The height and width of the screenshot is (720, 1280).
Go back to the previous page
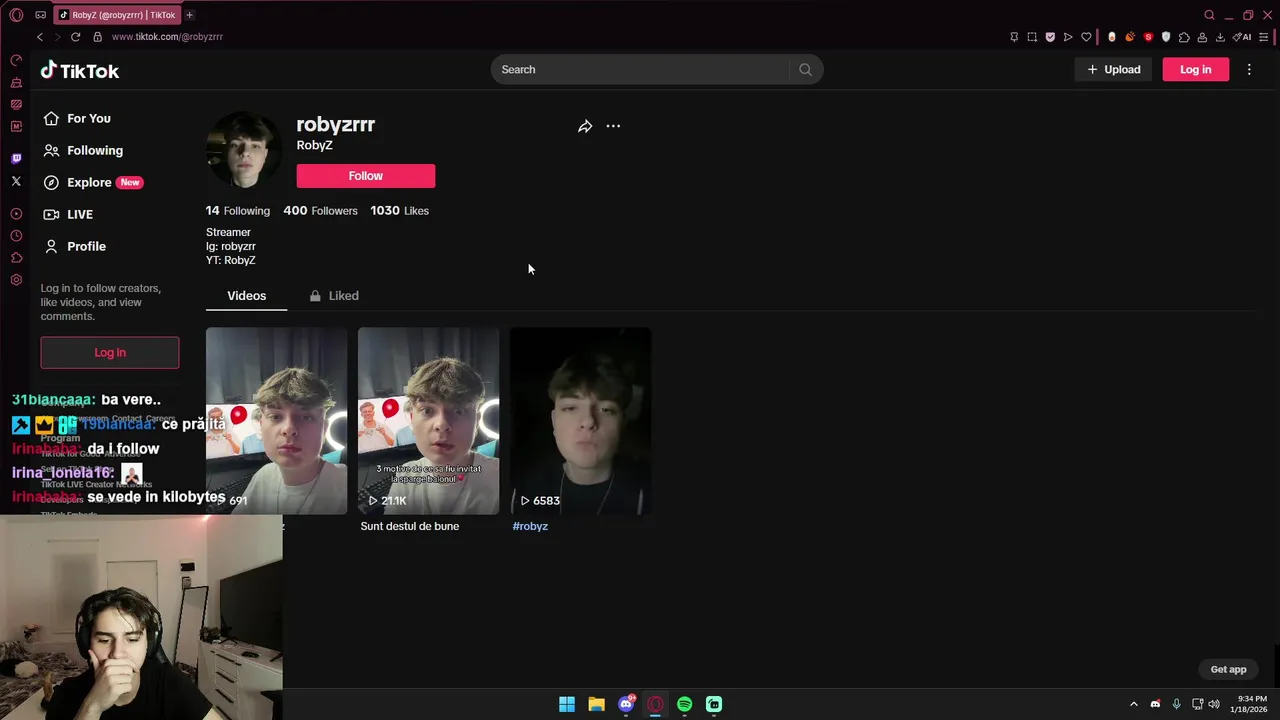40,37
